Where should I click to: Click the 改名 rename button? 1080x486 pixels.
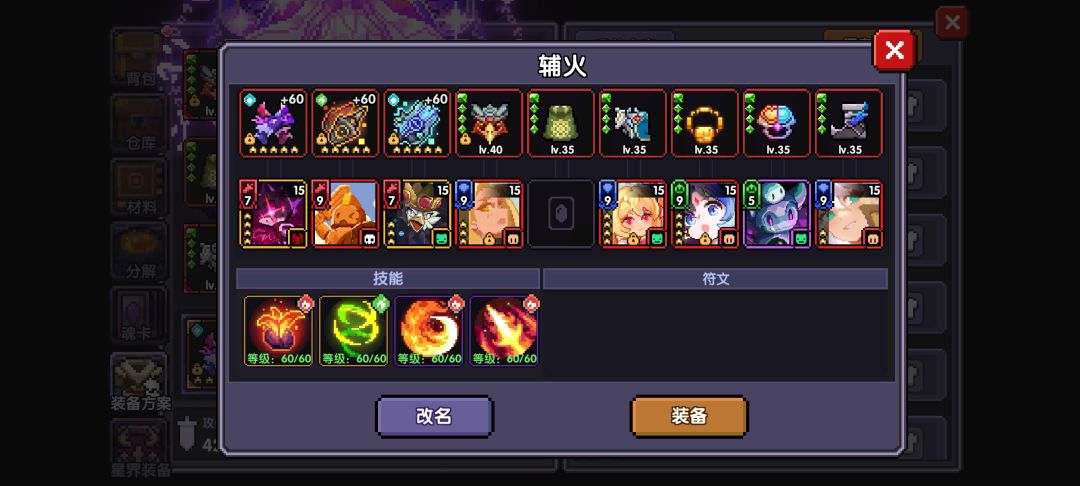[x=435, y=416]
